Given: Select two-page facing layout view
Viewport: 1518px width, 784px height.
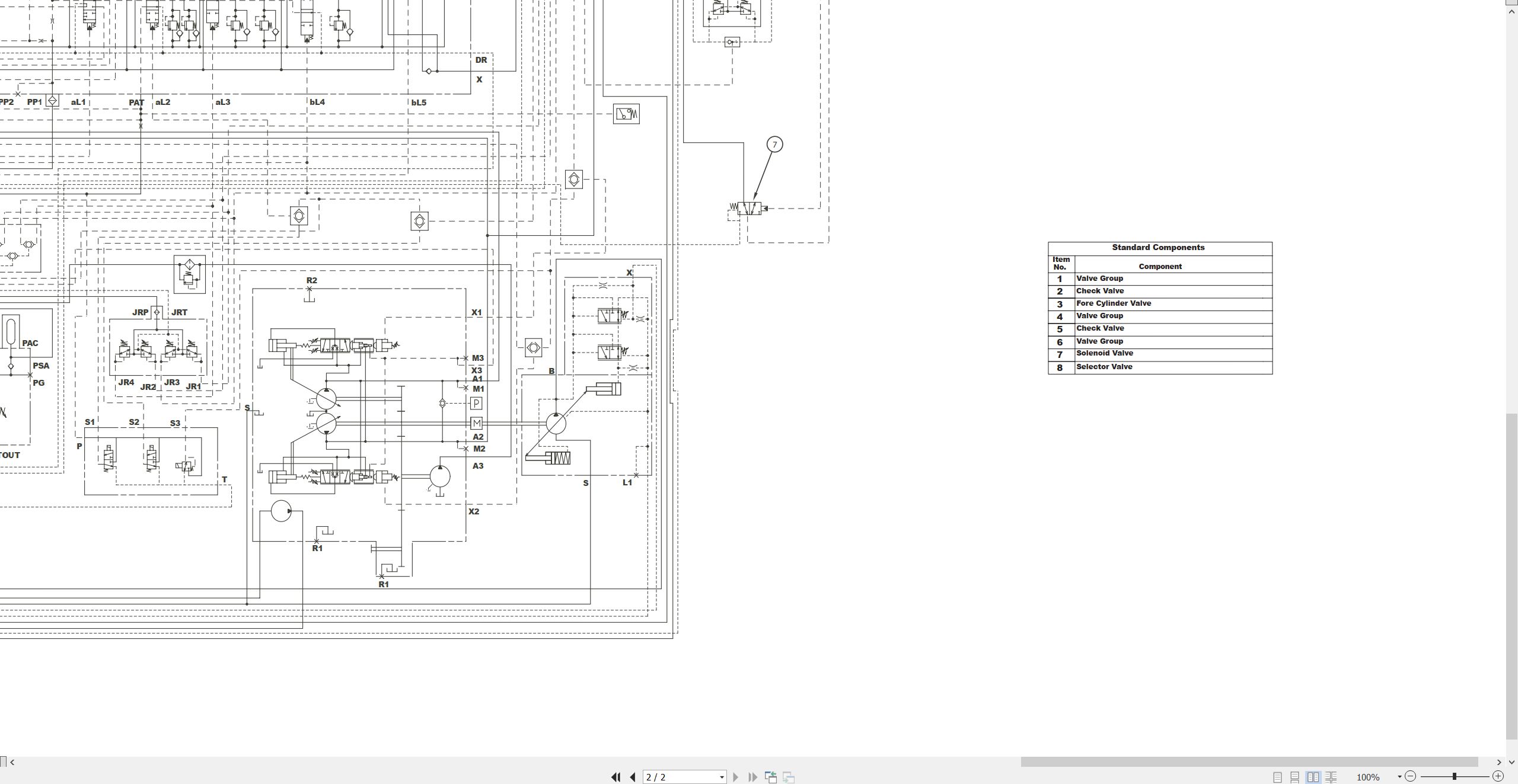Looking at the screenshot, I should (x=1313, y=777).
